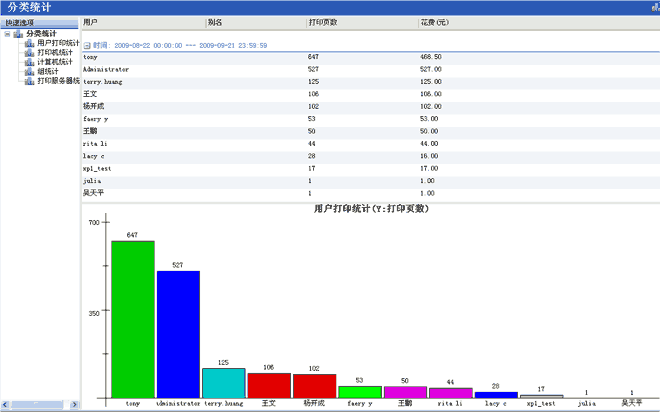Click the right arrow of the sidebar scrollbar
Image resolution: width=660 pixels, height=412 pixels.
click(74, 404)
